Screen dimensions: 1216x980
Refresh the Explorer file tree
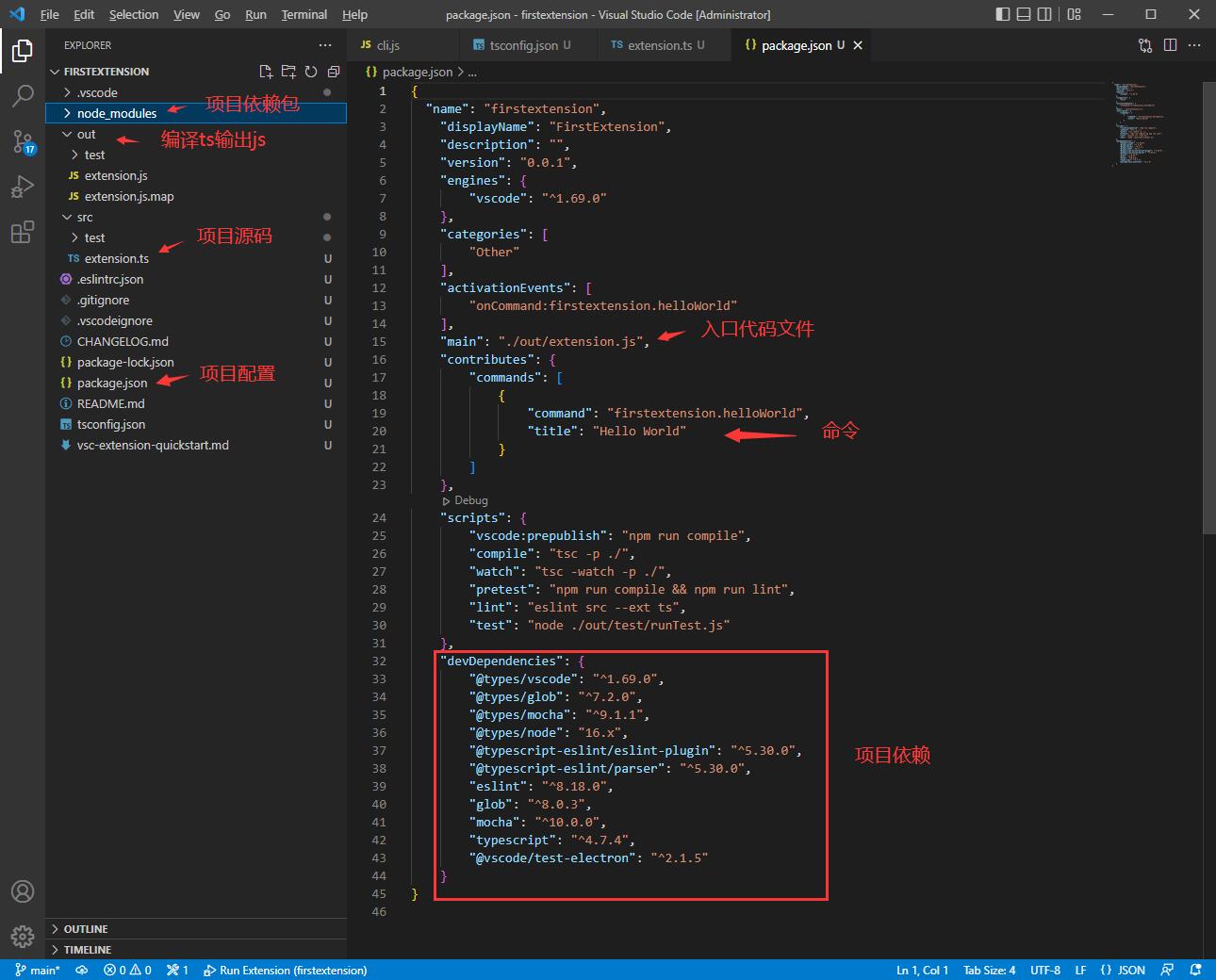pyautogui.click(x=311, y=72)
